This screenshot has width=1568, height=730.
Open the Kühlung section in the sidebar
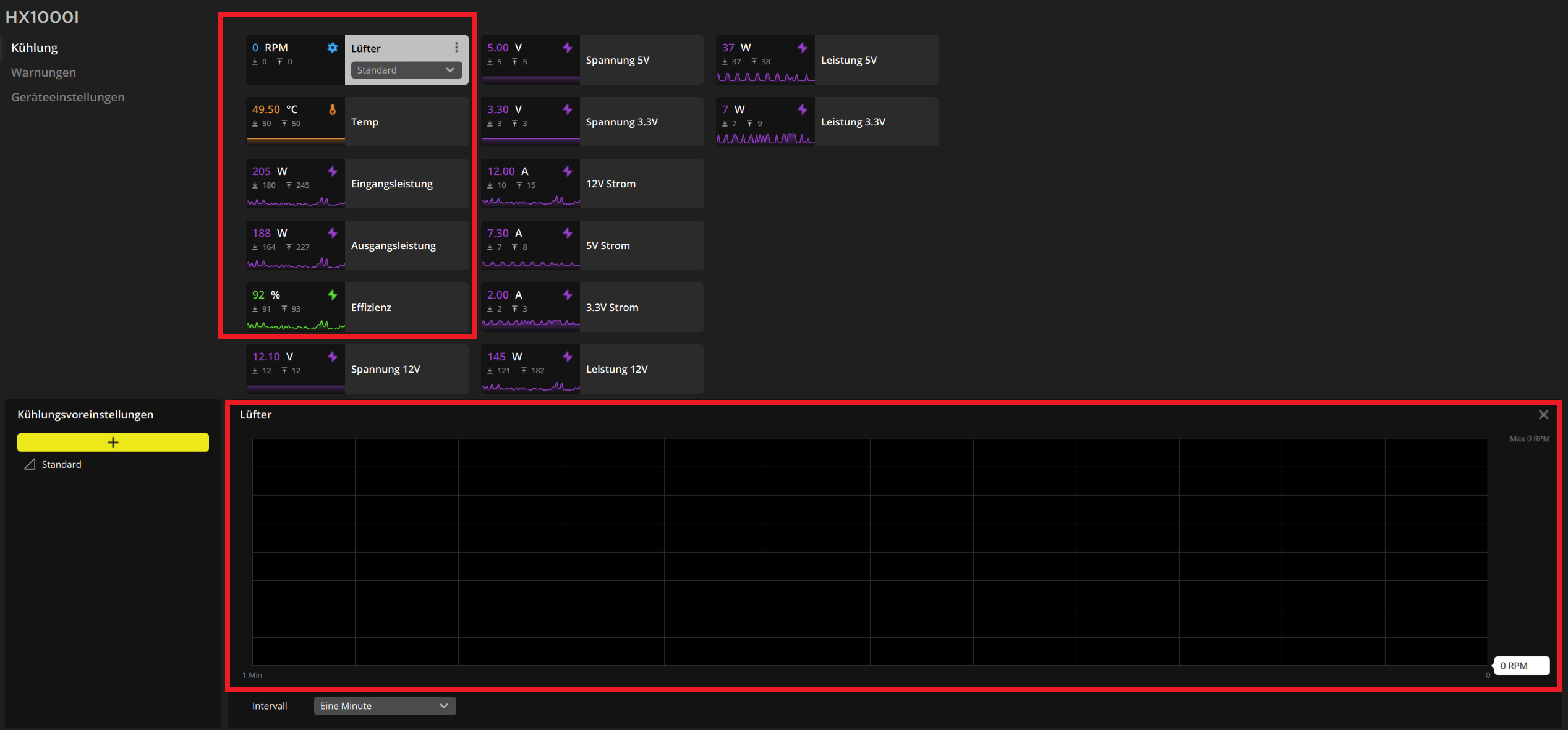35,48
